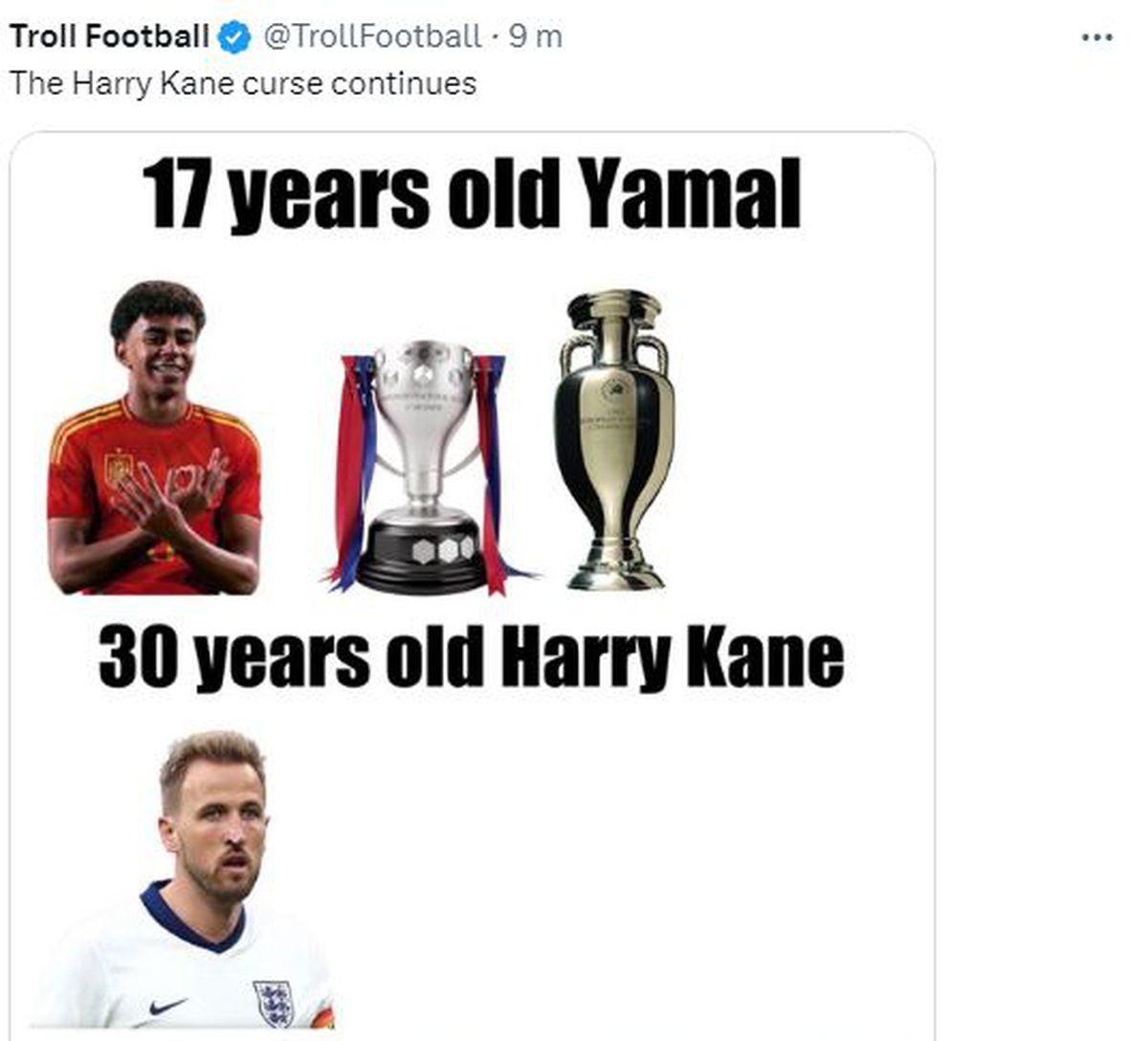Open the Troll Football profile name
Viewport: 1148px width, 1041px height.
108,36
